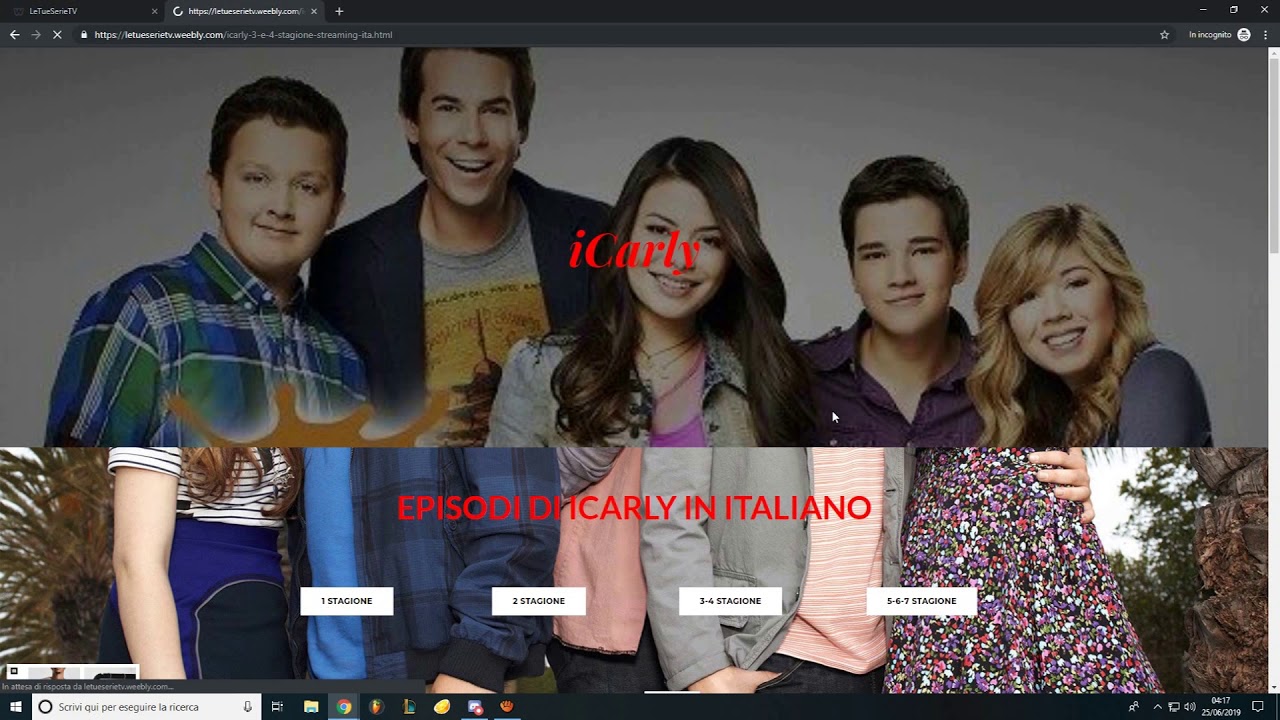Image resolution: width=1280 pixels, height=720 pixels.
Task: Open the 2 STAGIONE episodes
Action: pyautogui.click(x=538, y=601)
